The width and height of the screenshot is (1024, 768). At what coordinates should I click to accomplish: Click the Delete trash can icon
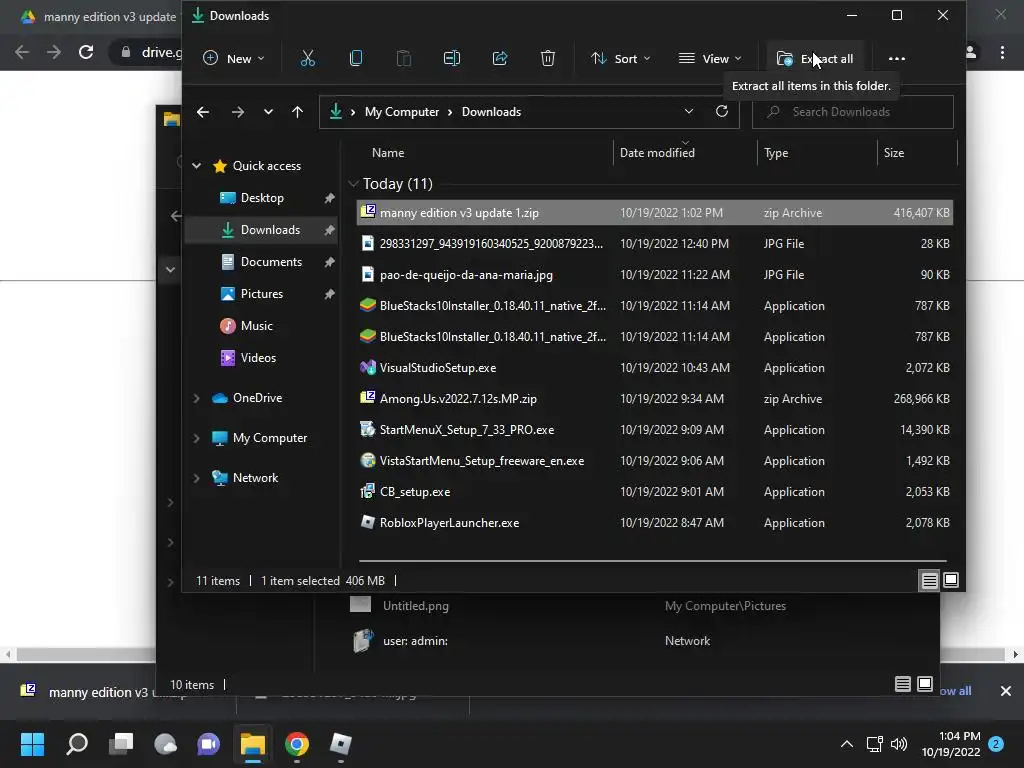548,58
